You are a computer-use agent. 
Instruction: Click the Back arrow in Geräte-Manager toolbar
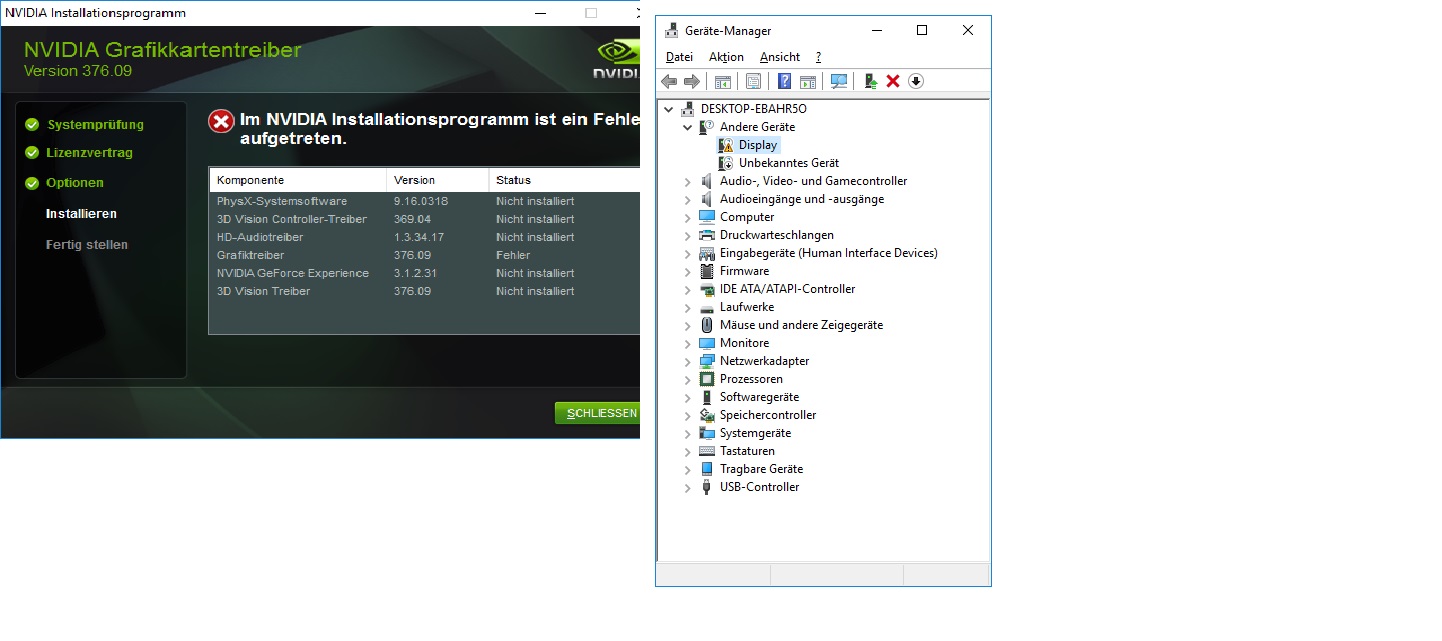(669, 81)
